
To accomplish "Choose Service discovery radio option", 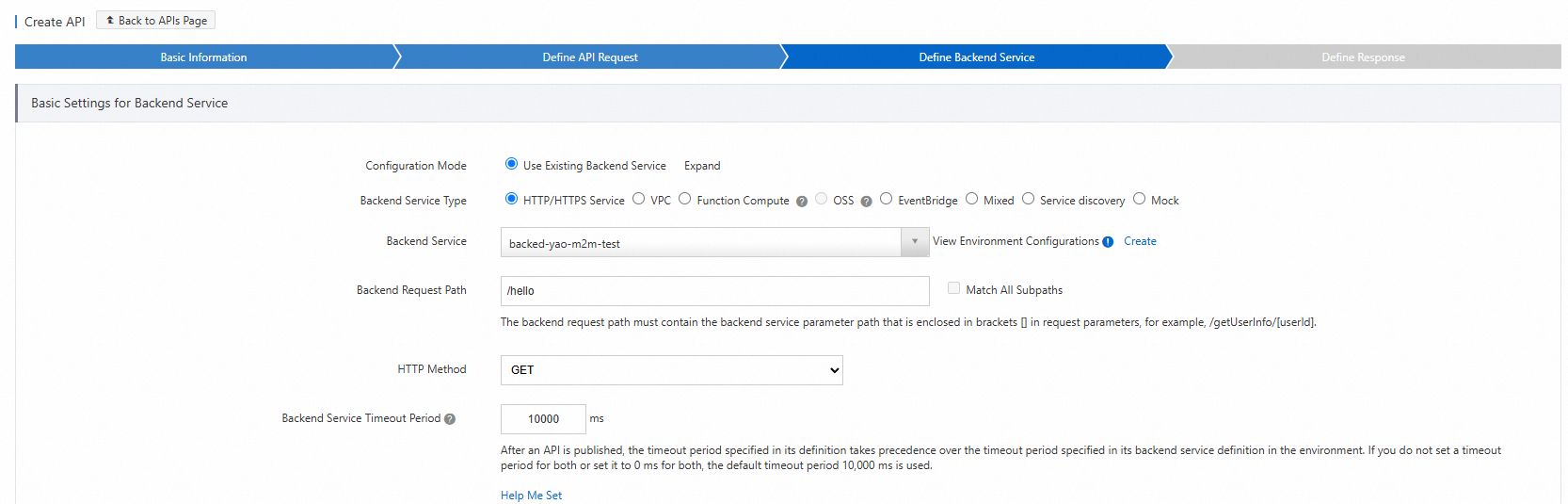I will 1028,199.
